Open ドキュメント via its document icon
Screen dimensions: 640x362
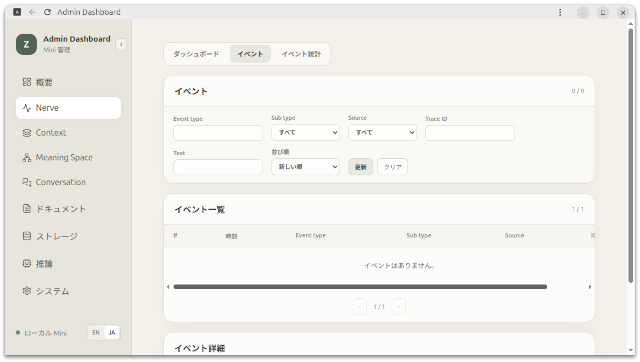[x=27, y=209]
